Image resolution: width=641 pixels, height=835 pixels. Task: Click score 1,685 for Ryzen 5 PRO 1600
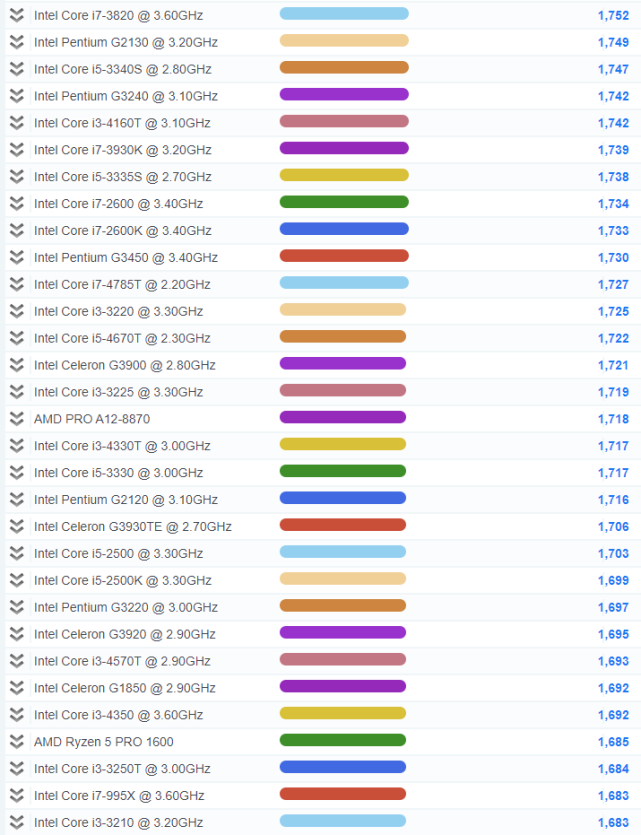pos(613,742)
